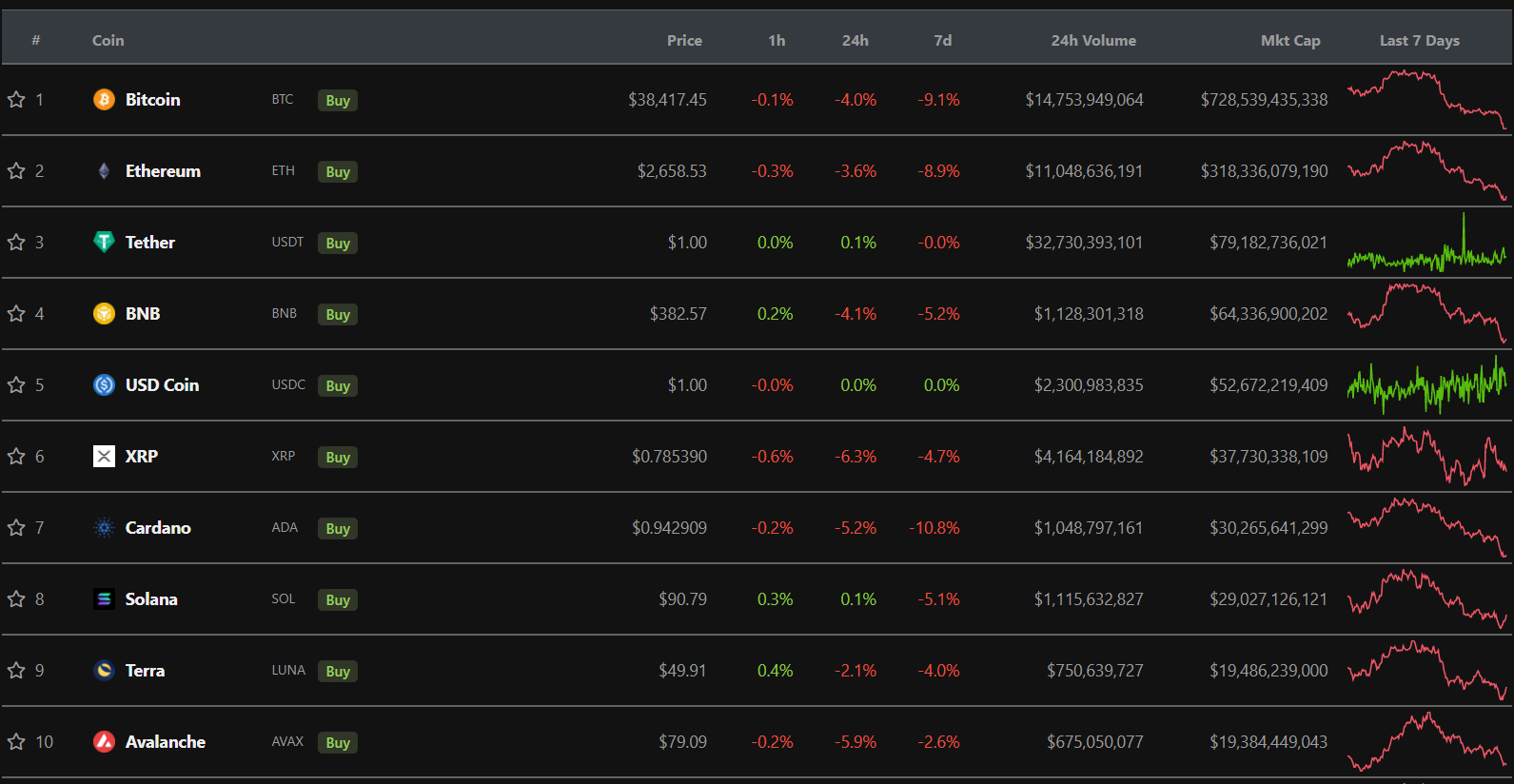Star the Solana row
The width and height of the screenshot is (1514, 784).
click(x=16, y=599)
